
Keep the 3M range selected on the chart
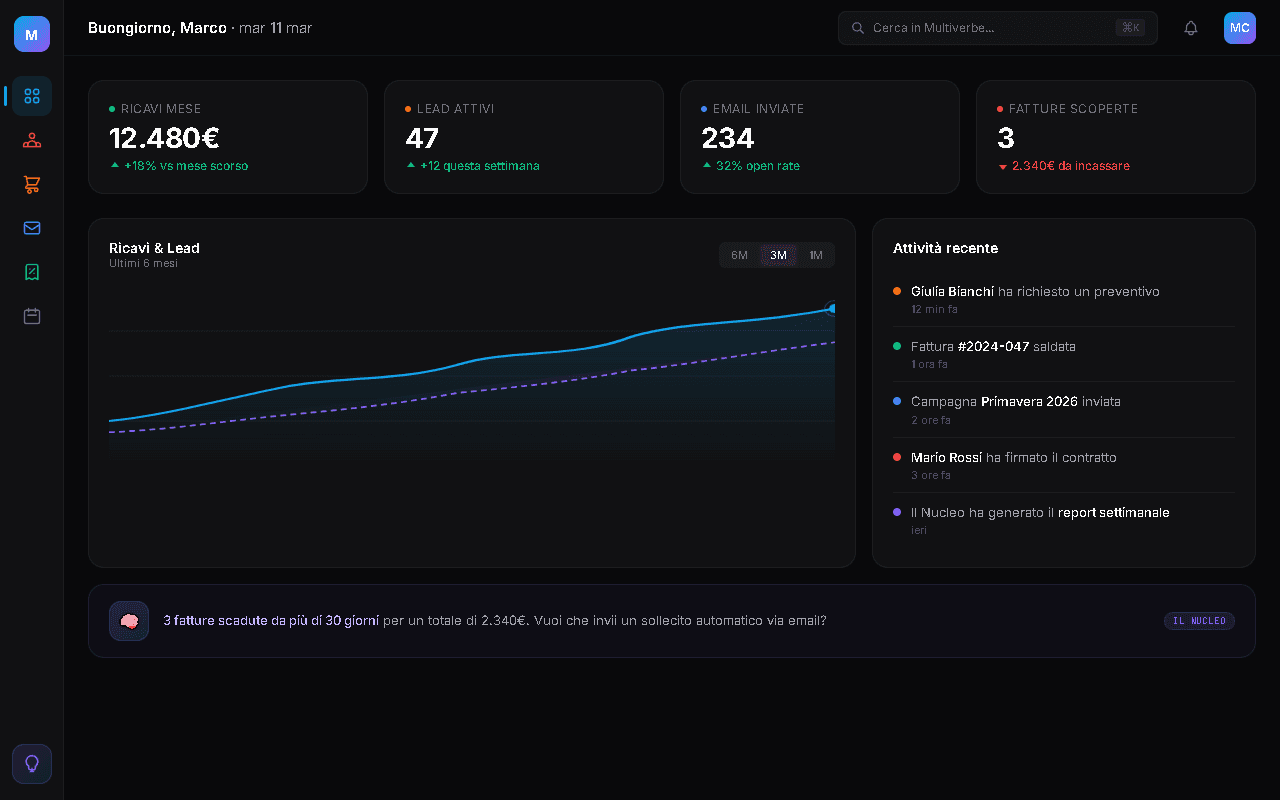(778, 255)
